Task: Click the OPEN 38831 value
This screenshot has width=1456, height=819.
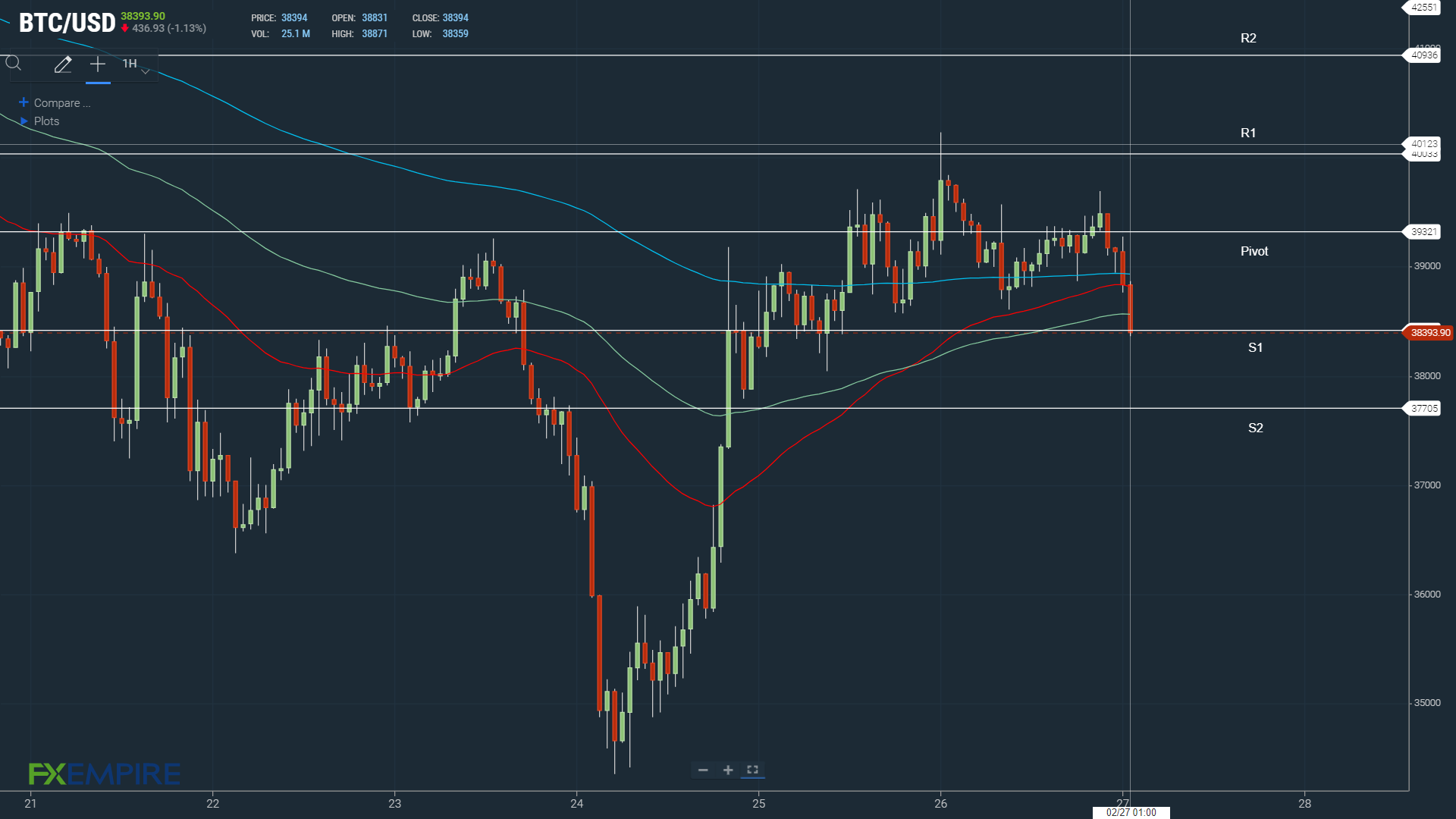Action: [375, 18]
